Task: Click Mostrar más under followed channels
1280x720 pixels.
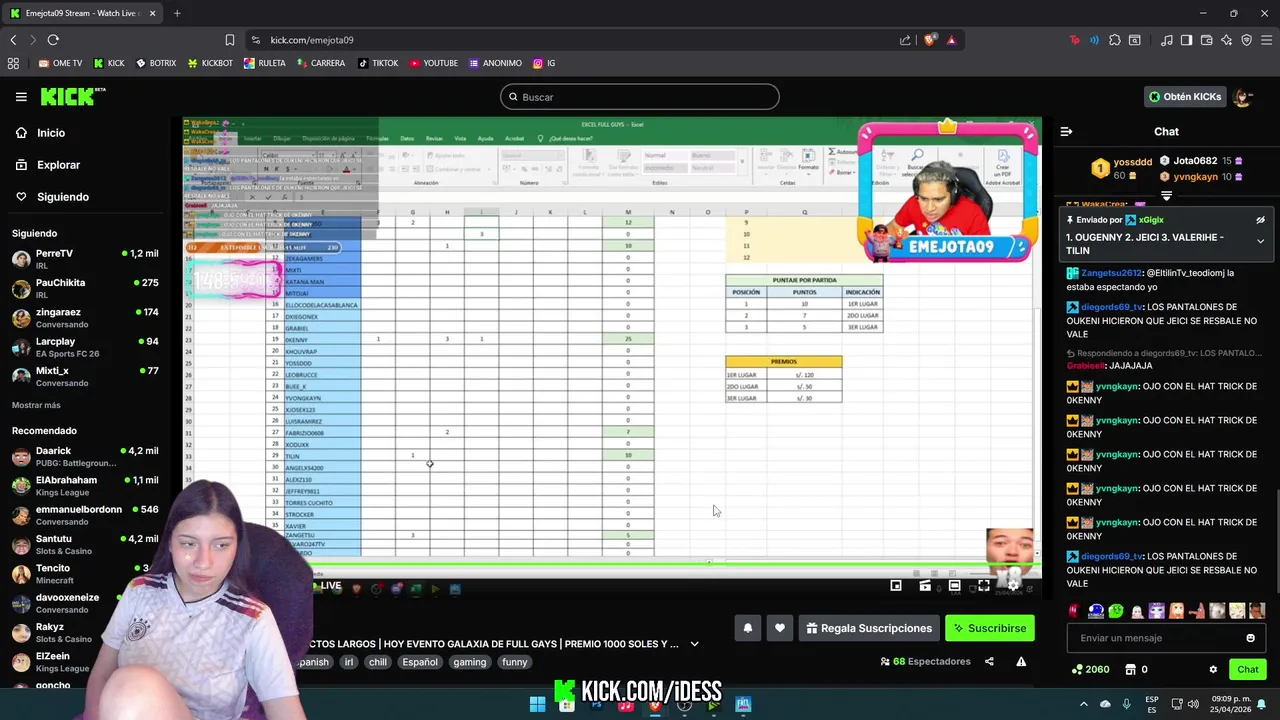Action: click(x=36, y=405)
